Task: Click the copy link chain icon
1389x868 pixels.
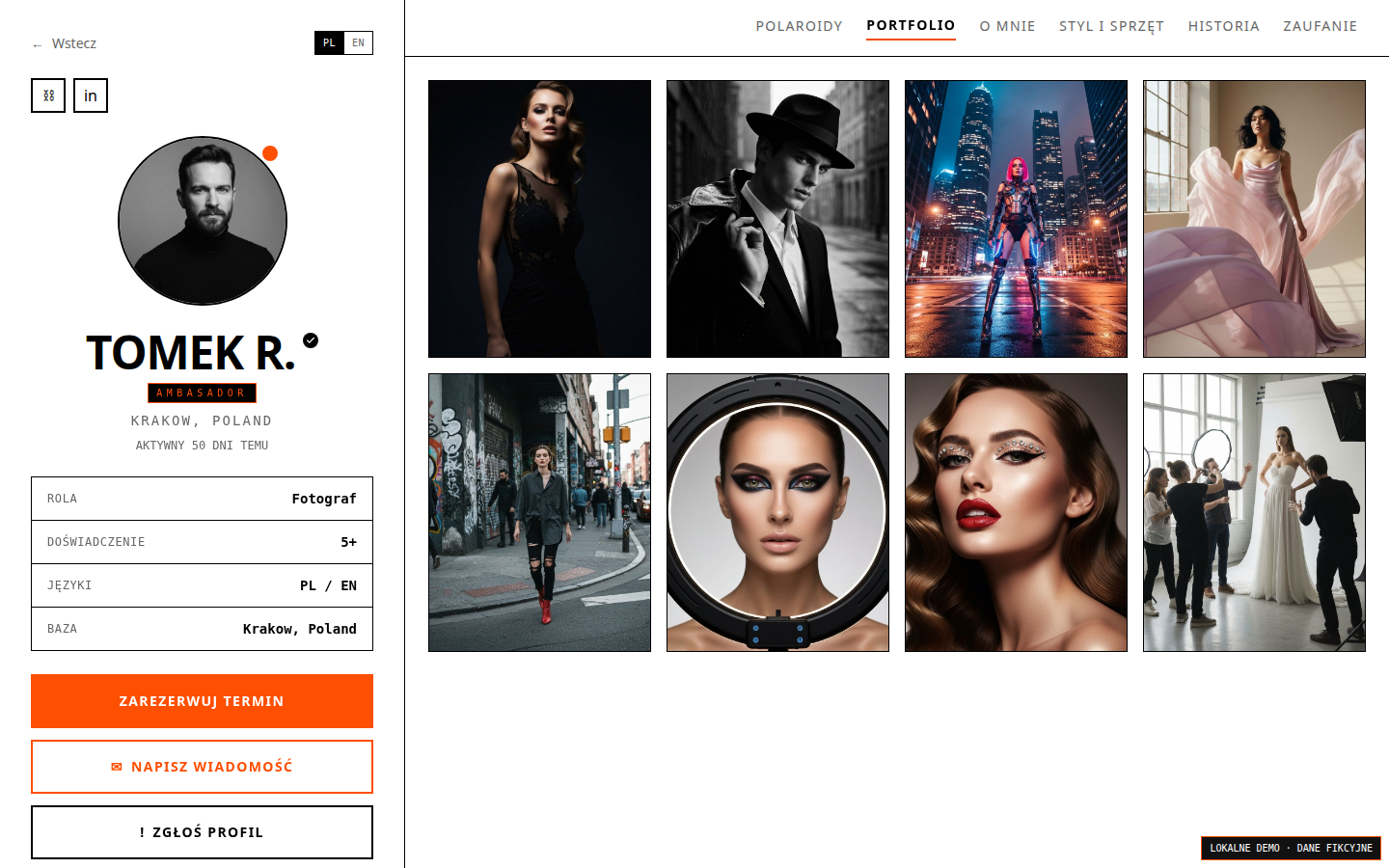Action: pyautogui.click(x=48, y=95)
